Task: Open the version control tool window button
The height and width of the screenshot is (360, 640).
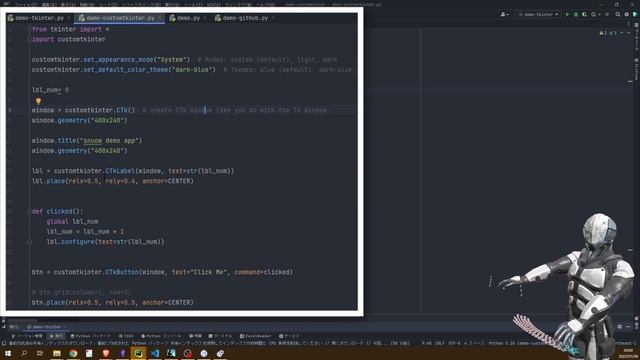Action: click(x=27, y=336)
